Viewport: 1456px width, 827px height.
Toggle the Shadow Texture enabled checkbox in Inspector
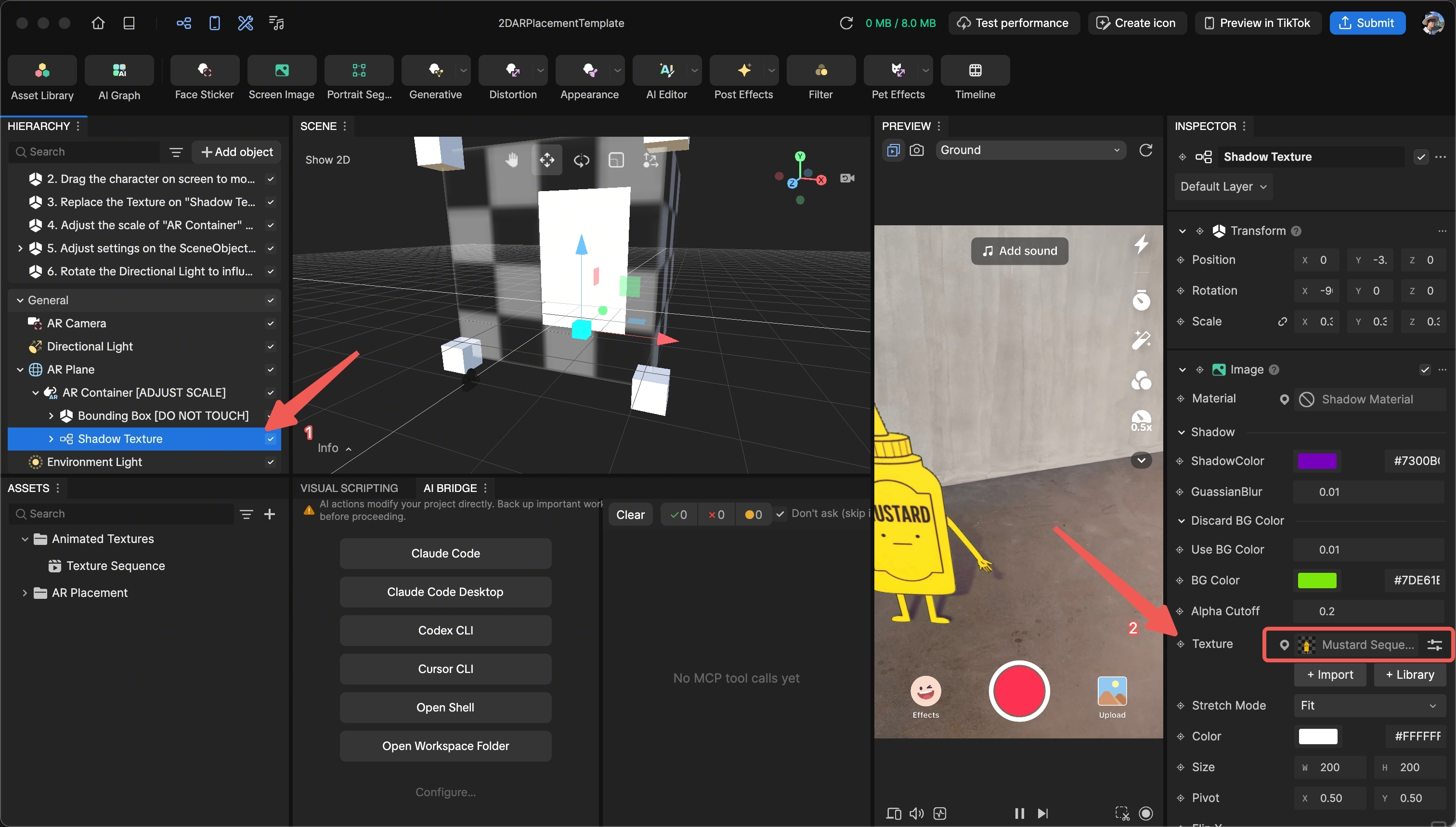pyautogui.click(x=1421, y=157)
